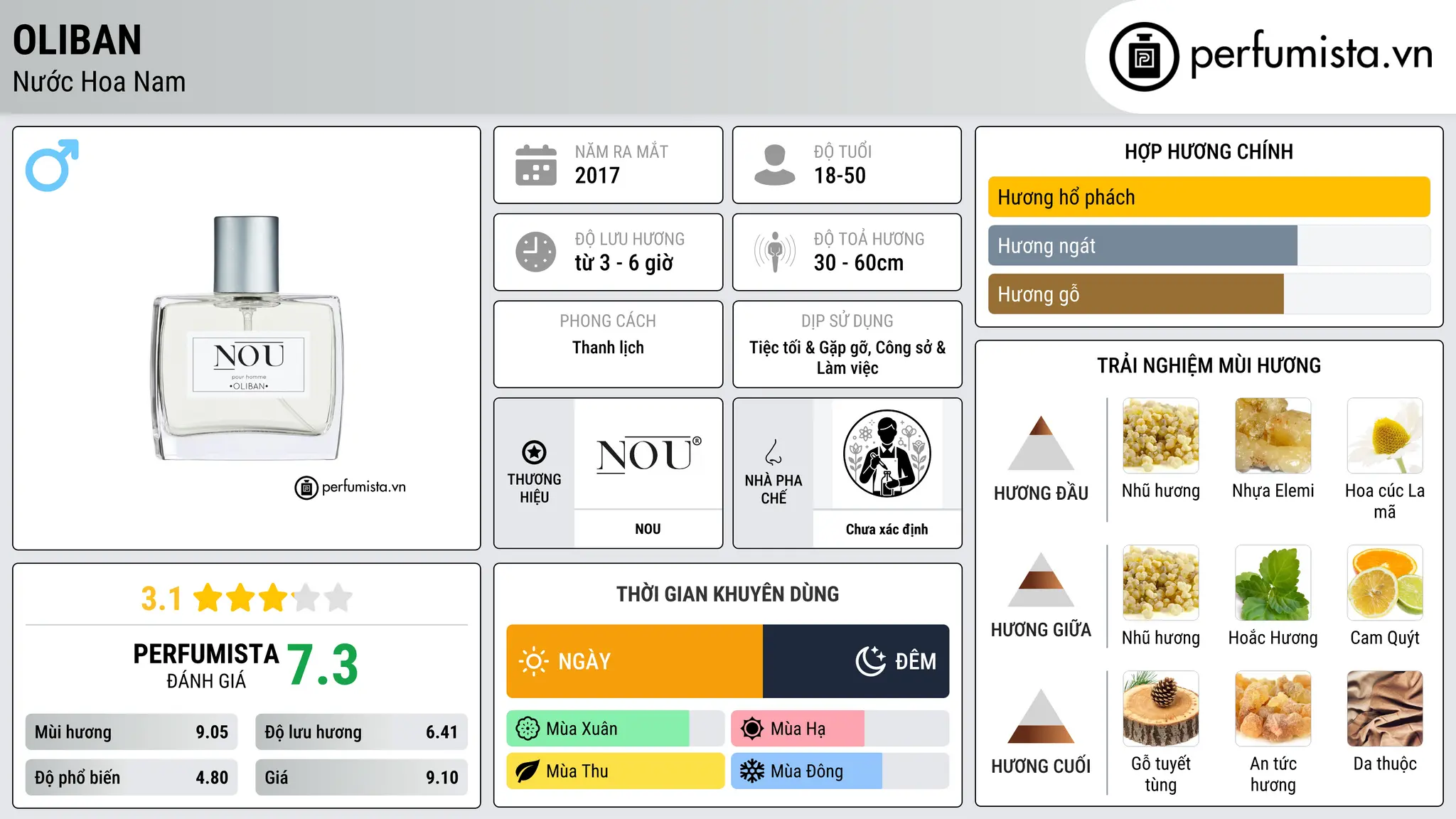The width and height of the screenshot is (1456, 819).
Task: Click the middle-note Nhũ hương image
Action: pyautogui.click(x=1160, y=583)
